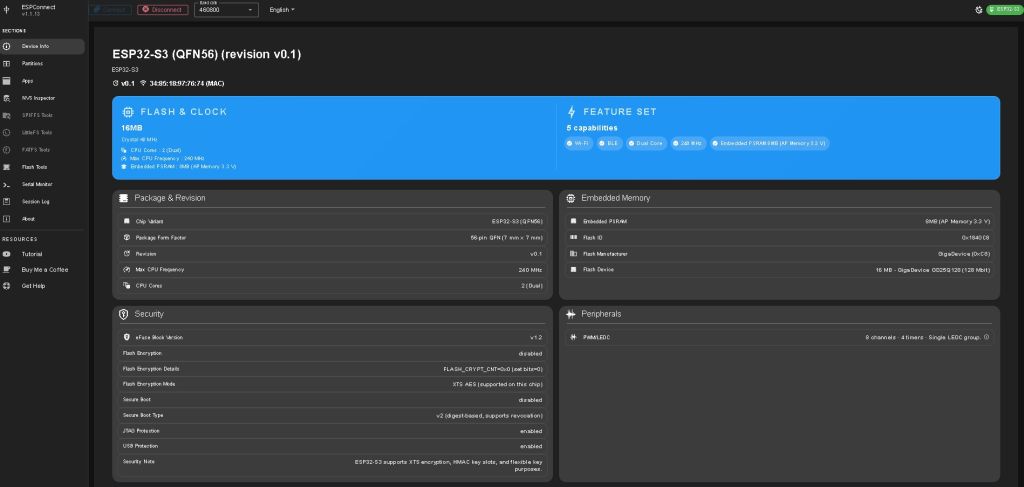Click the info icon after Single LEDC group
The width and height of the screenshot is (1024, 487).
(x=986, y=338)
